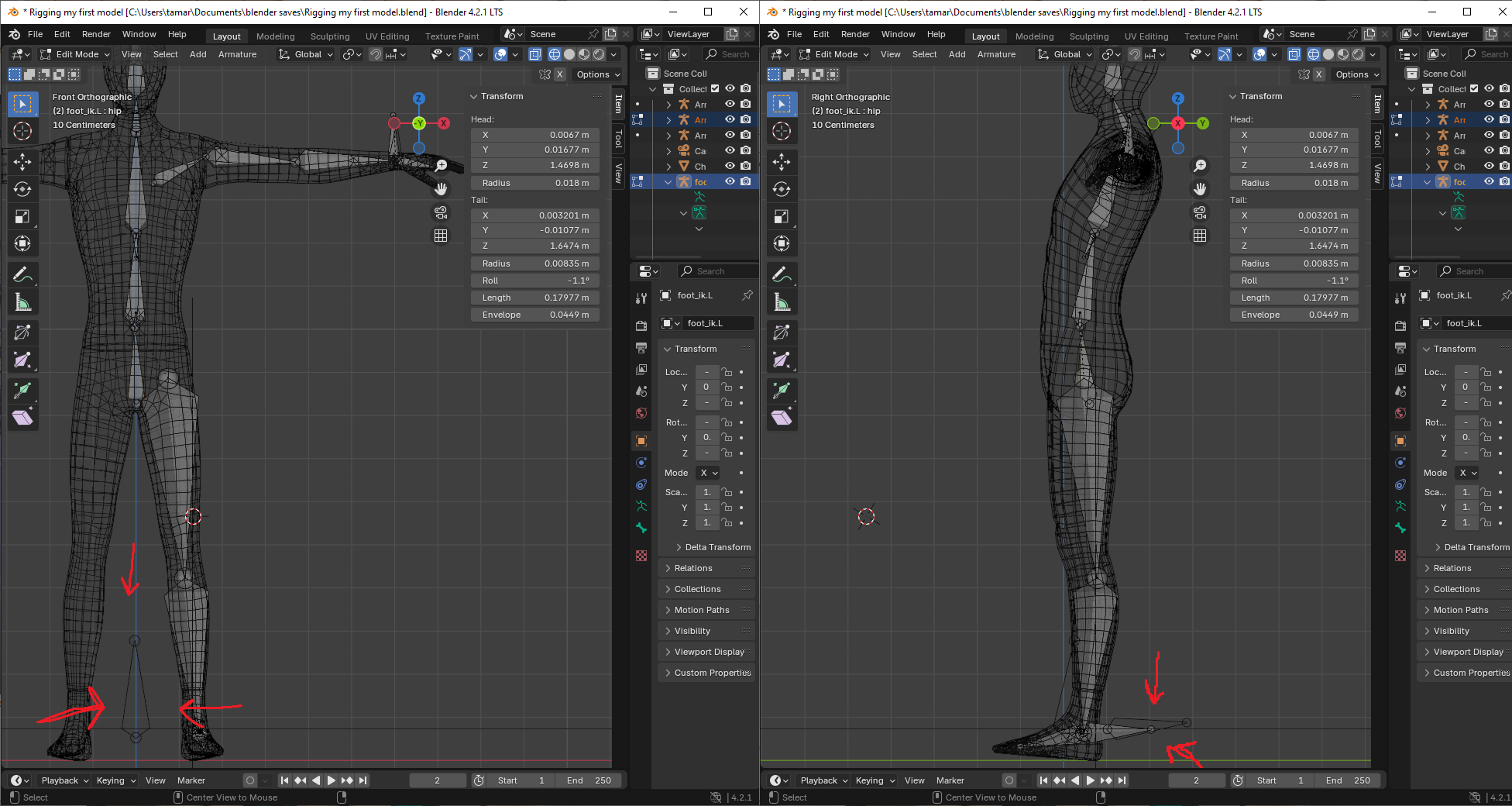Click the Length value field in right sidebar
The width and height of the screenshot is (1512, 806).
coord(1294,298)
